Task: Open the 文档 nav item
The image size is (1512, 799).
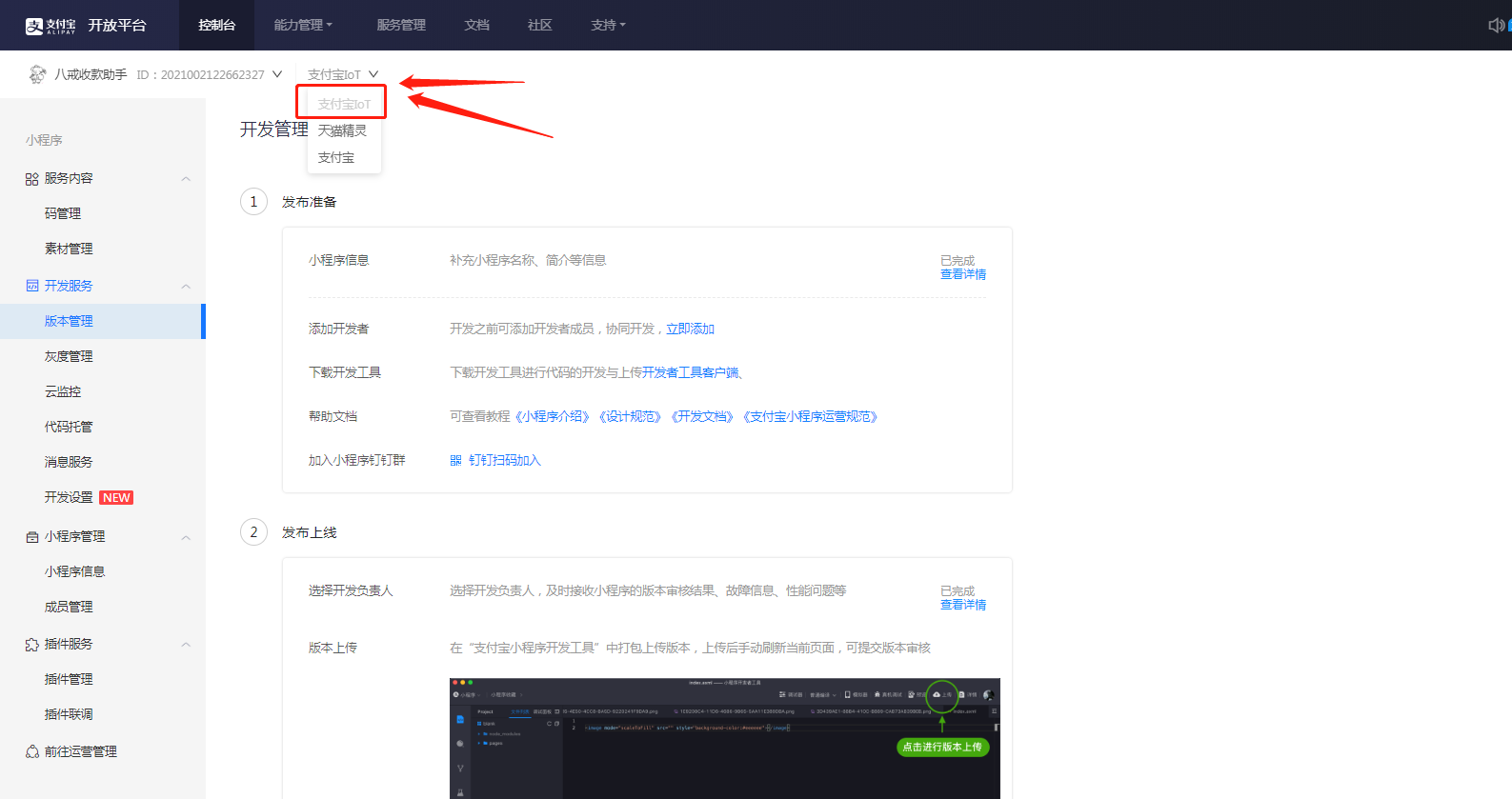Action: tap(476, 25)
